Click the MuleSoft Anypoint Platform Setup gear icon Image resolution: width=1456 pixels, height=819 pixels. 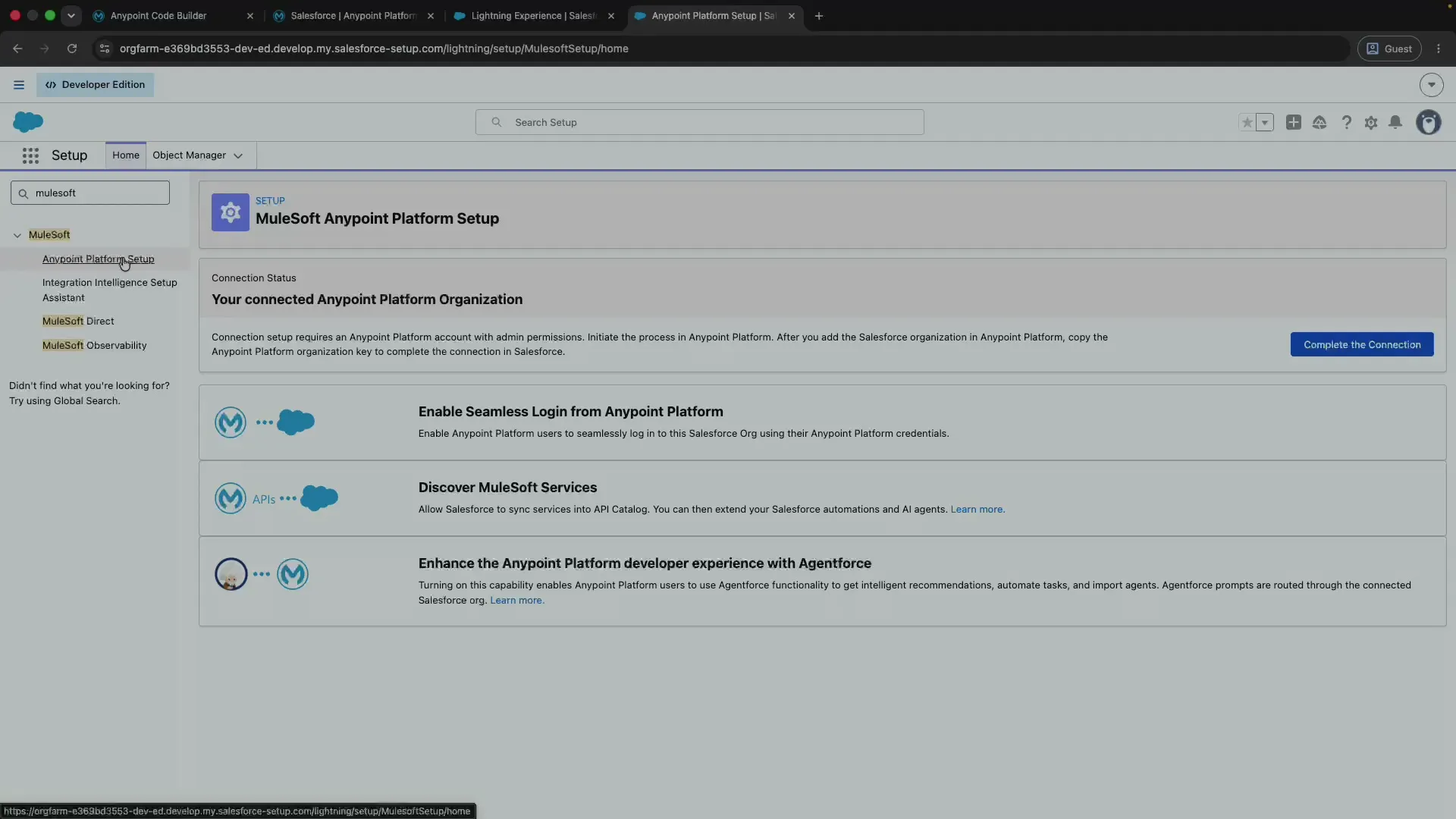coord(231,212)
